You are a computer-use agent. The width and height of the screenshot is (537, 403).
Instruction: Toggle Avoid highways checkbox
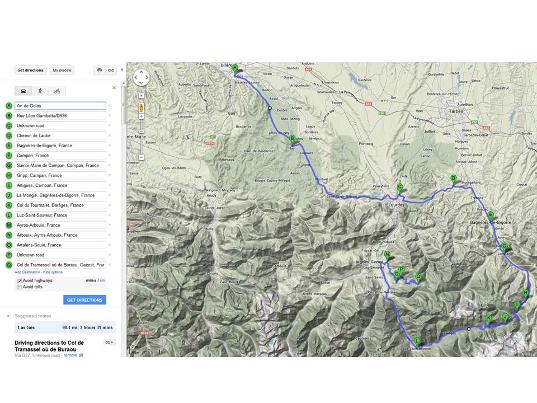20,280
